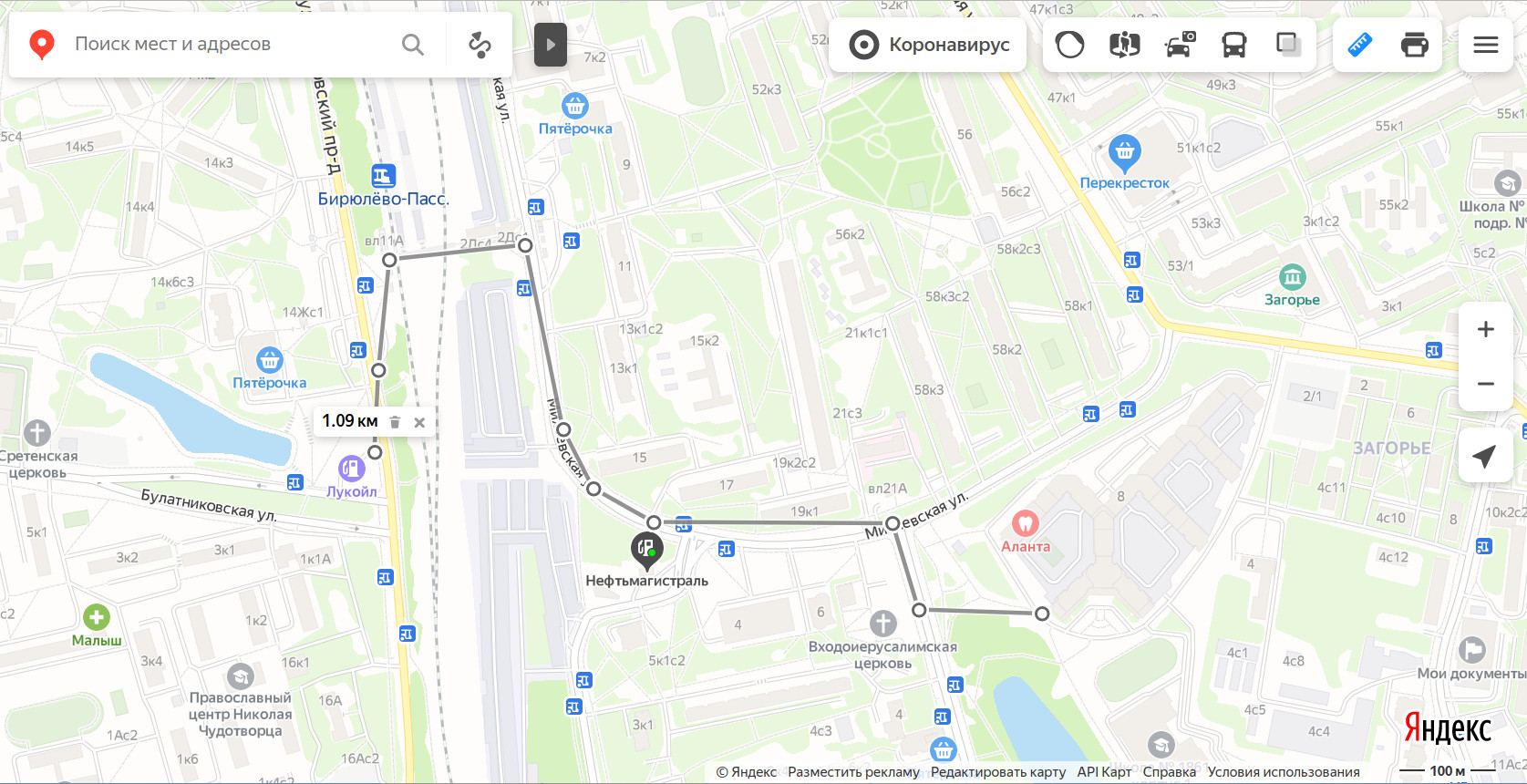The height and width of the screenshot is (784, 1527).
Task: Print the current map
Action: point(1415,45)
